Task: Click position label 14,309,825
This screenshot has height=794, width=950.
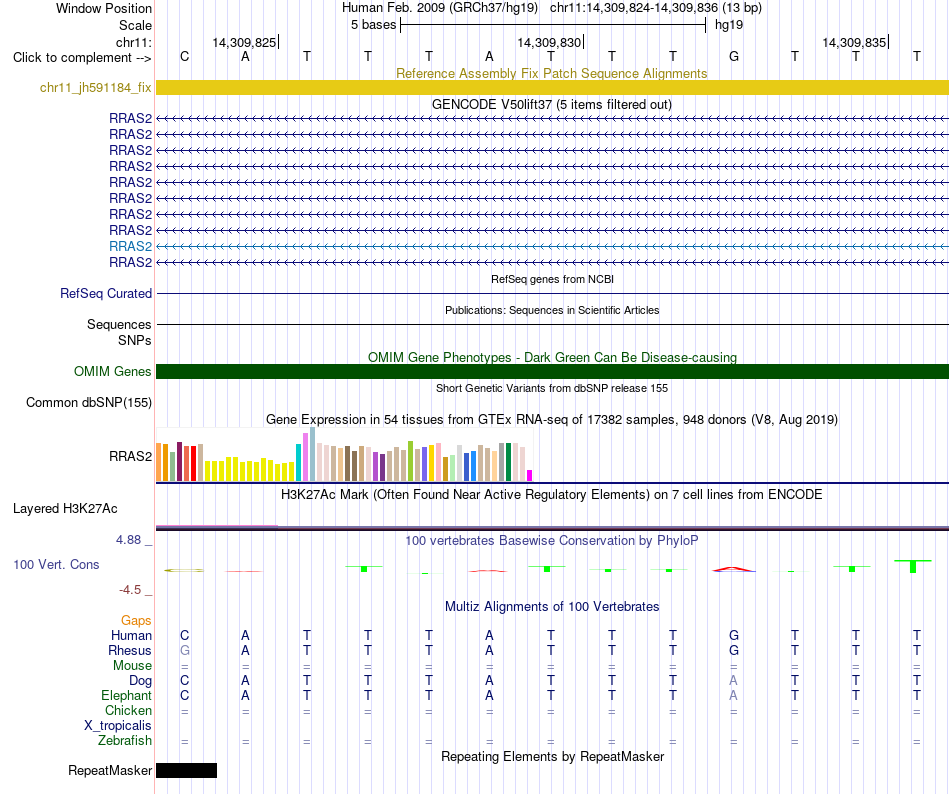Action: pos(244,42)
